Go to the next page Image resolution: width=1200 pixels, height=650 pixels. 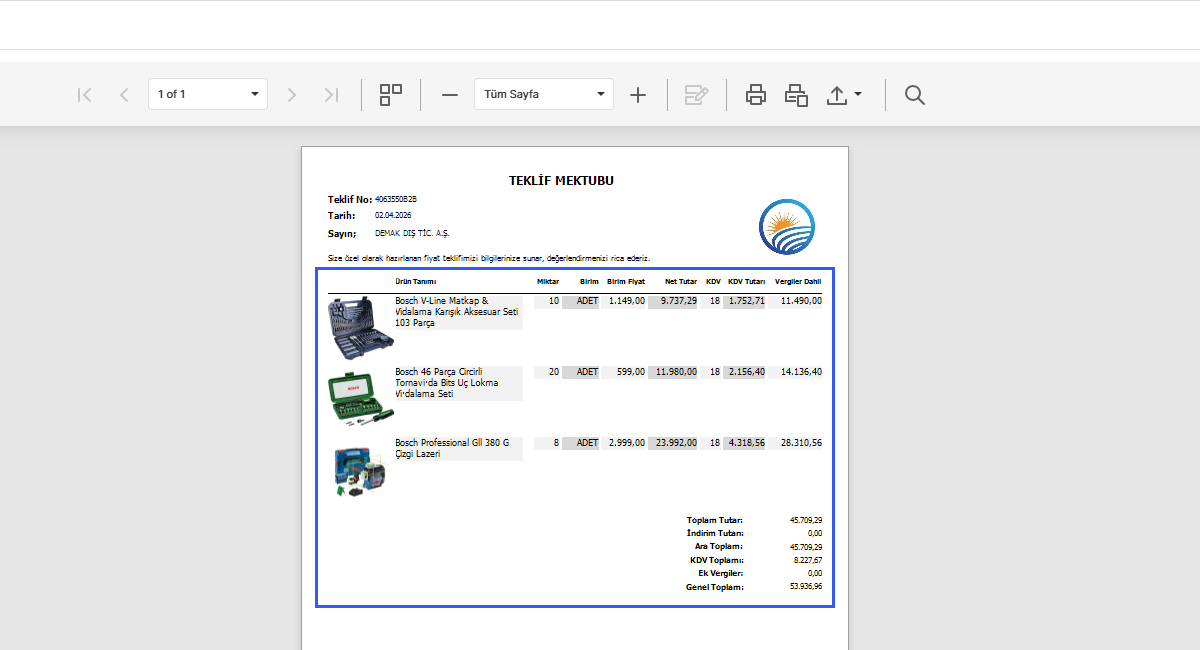pos(292,95)
